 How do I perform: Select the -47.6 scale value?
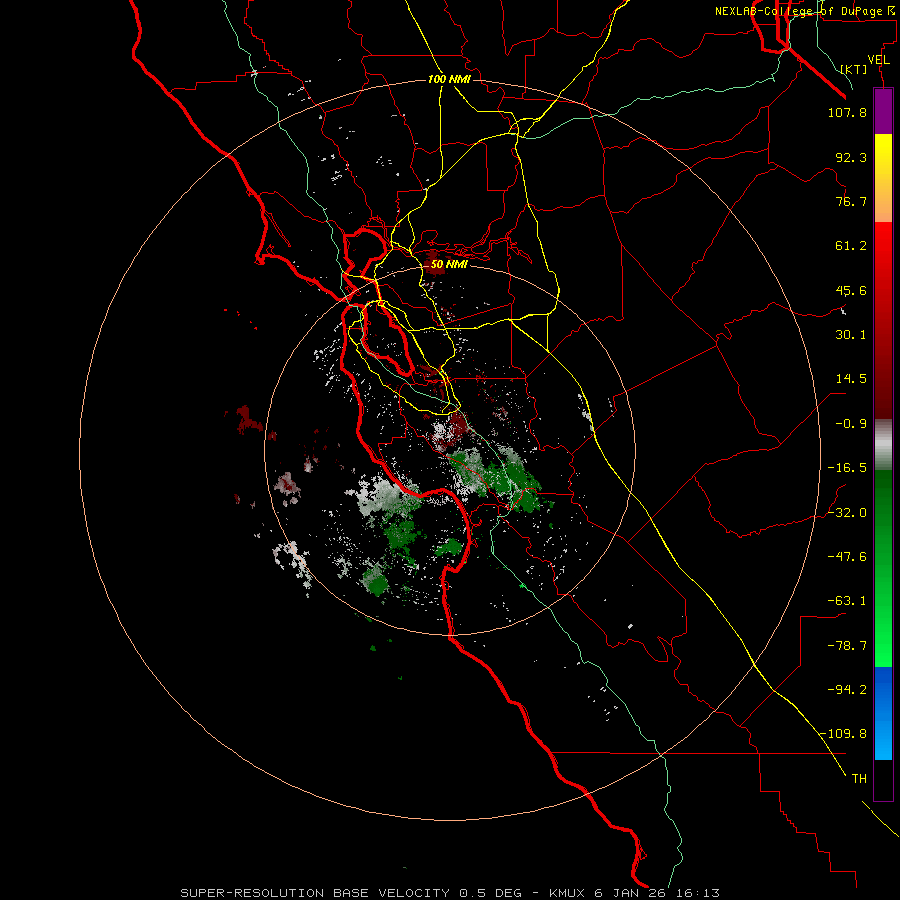tap(847, 557)
